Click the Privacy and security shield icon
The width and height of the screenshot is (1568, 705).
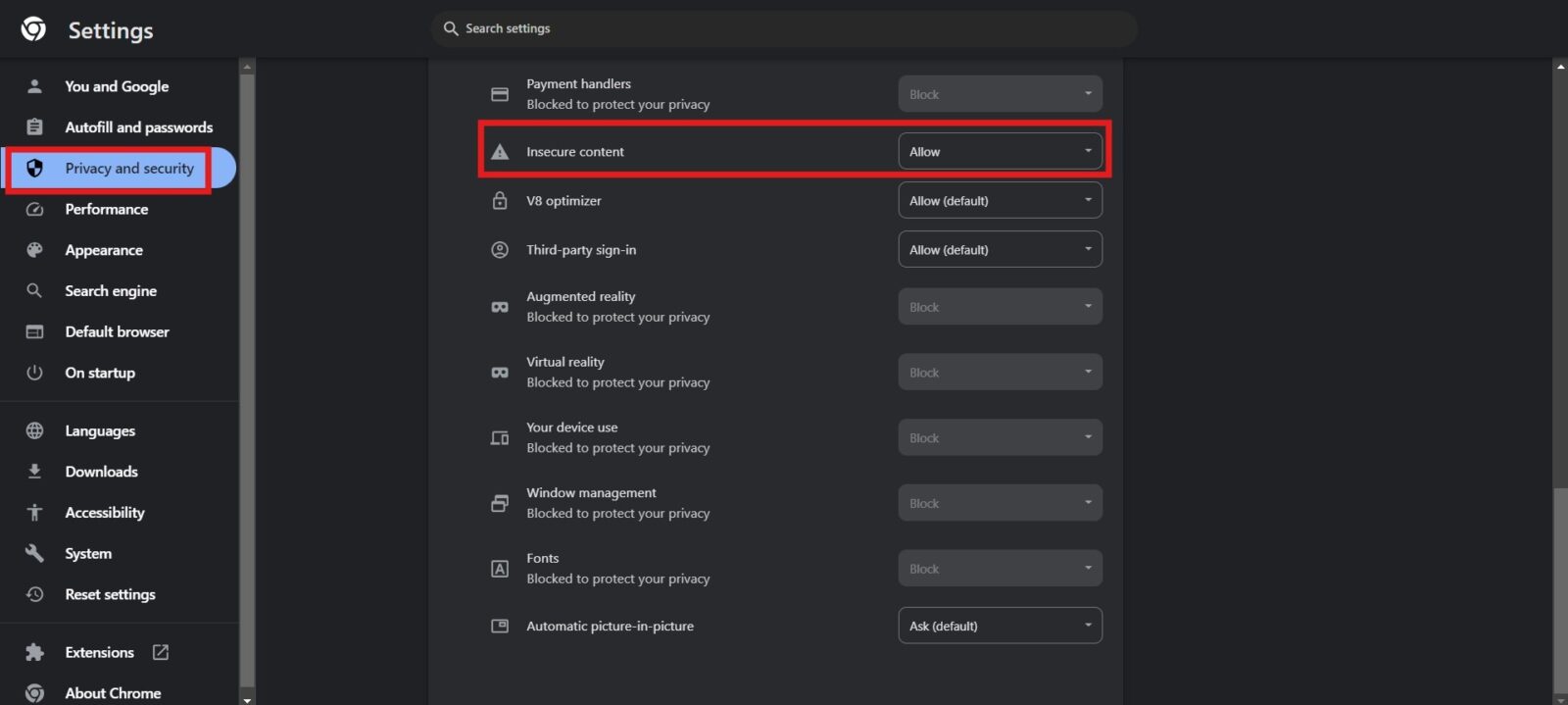point(34,169)
